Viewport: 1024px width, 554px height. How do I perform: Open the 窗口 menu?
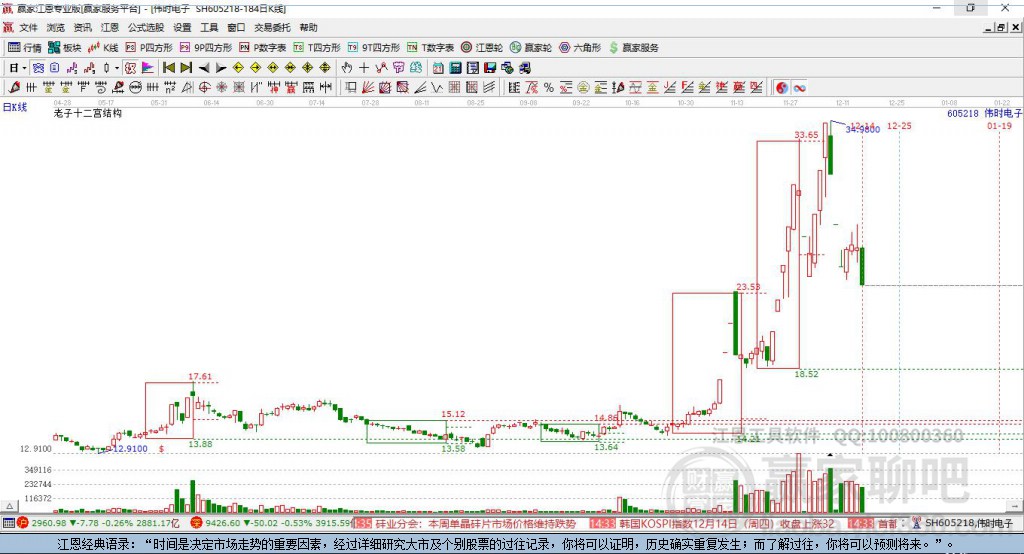(236, 27)
